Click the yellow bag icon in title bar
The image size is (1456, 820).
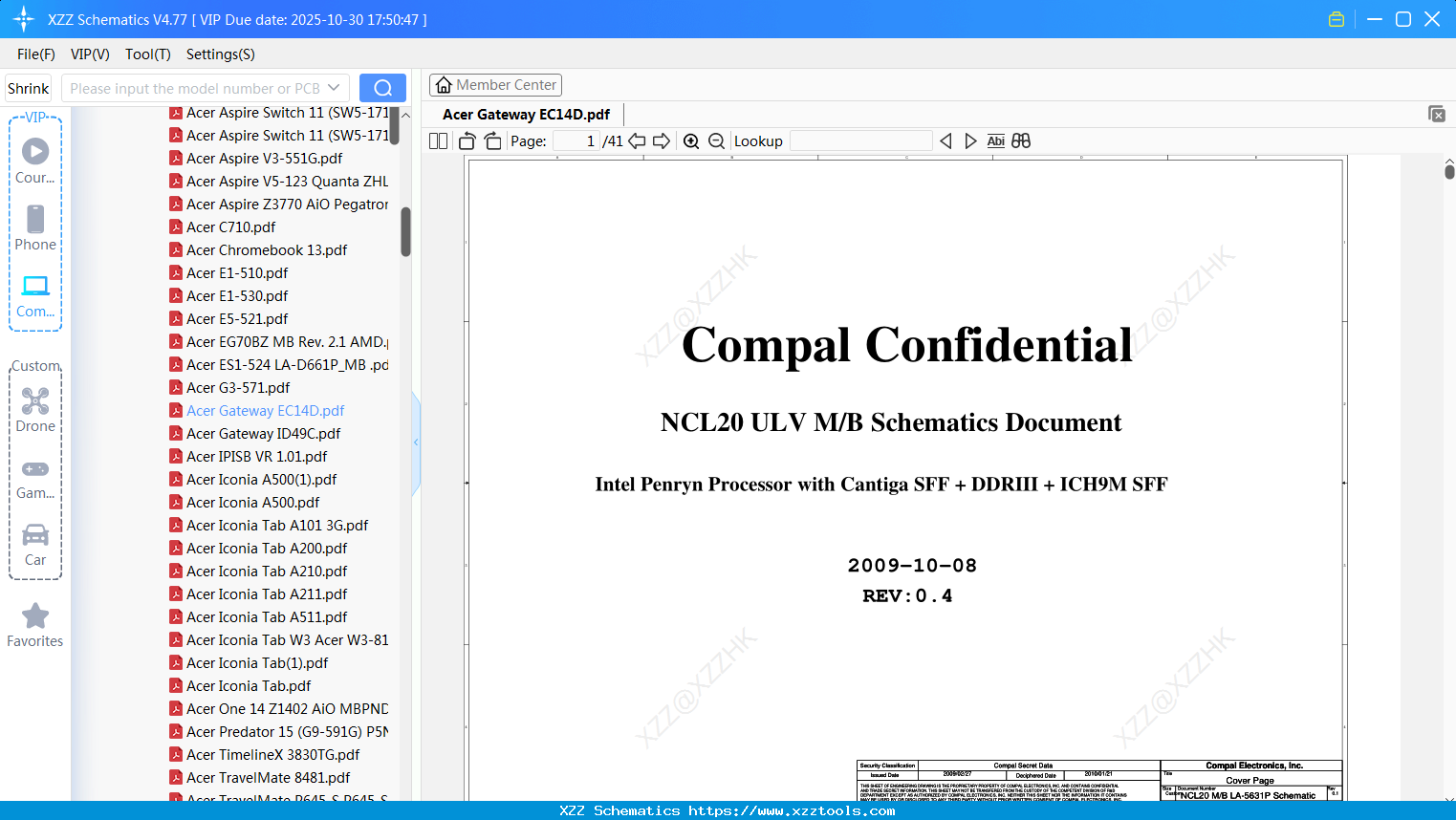point(1336,19)
